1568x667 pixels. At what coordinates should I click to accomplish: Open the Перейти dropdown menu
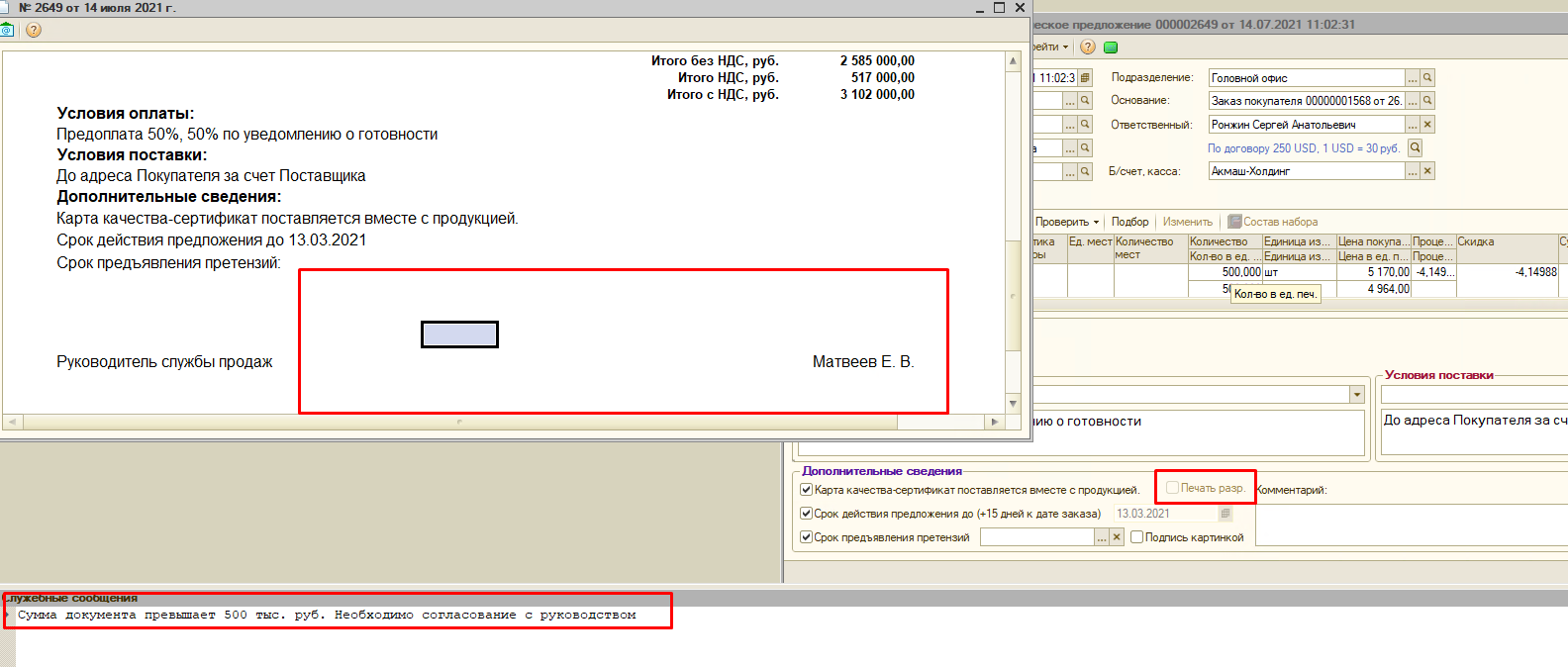(x=1049, y=47)
